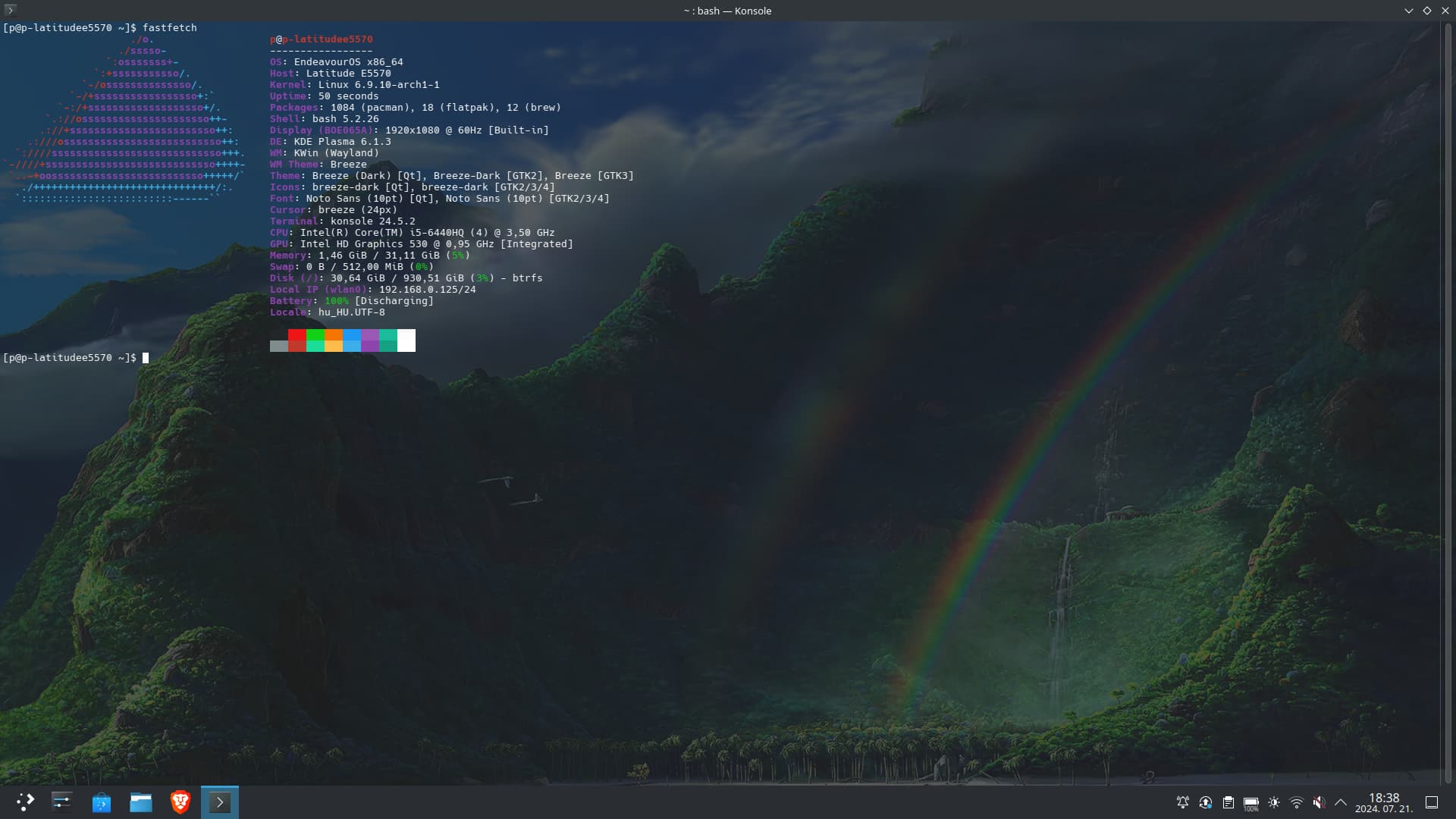Open System Settings from the taskbar
Image resolution: width=1456 pixels, height=819 pixels.
pyautogui.click(x=61, y=802)
